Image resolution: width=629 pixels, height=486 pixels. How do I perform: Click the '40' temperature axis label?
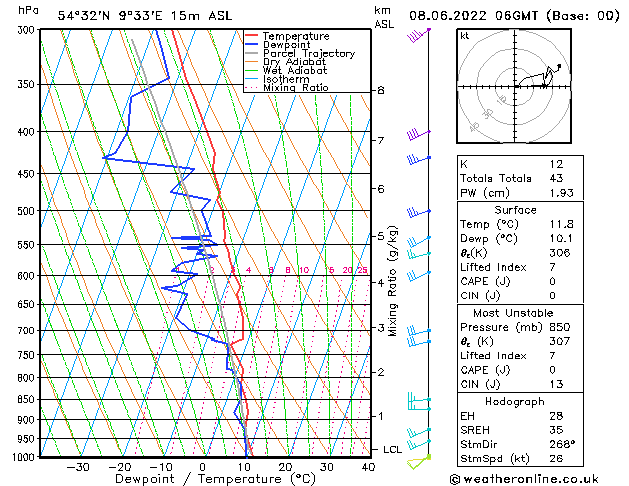point(368,467)
